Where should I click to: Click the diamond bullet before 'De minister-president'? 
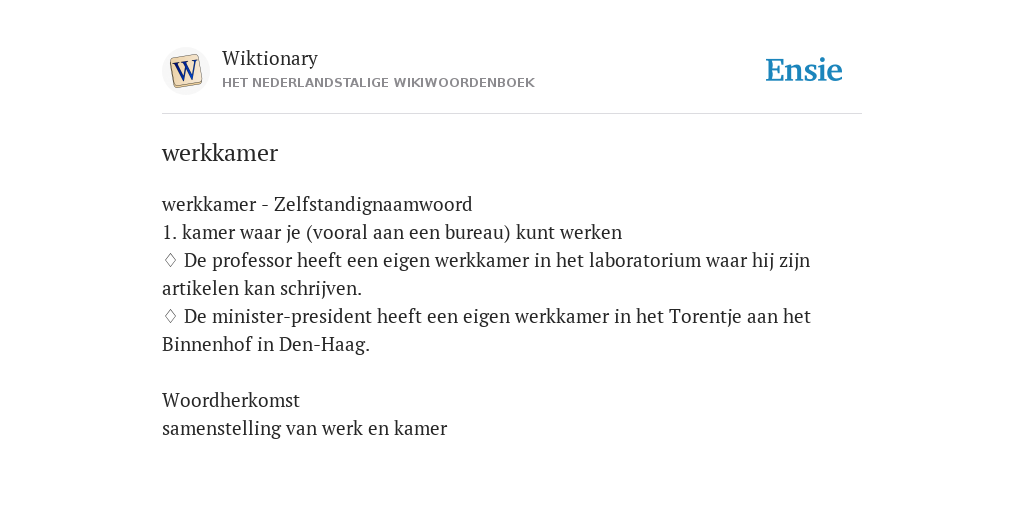point(170,317)
